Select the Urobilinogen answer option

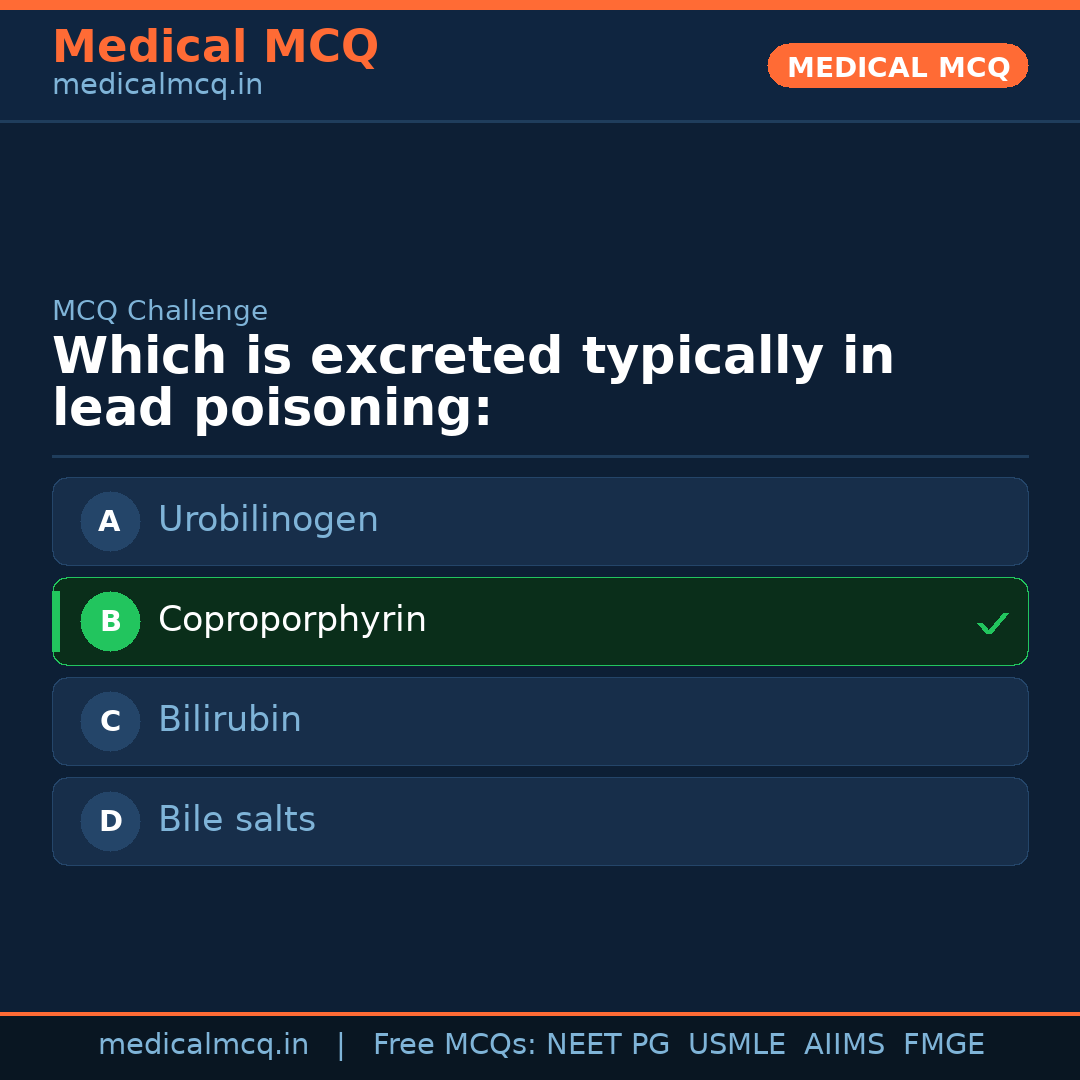[x=540, y=521]
